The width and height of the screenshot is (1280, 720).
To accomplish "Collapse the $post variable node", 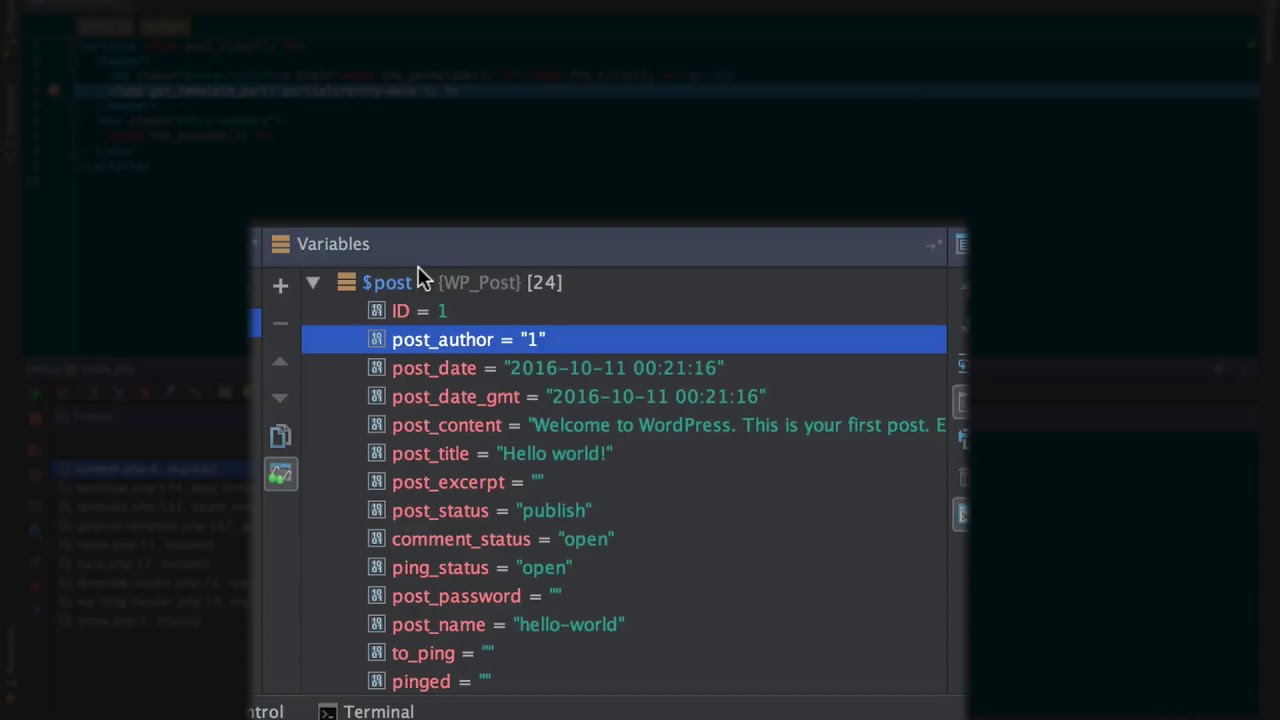I will pyautogui.click(x=312, y=283).
